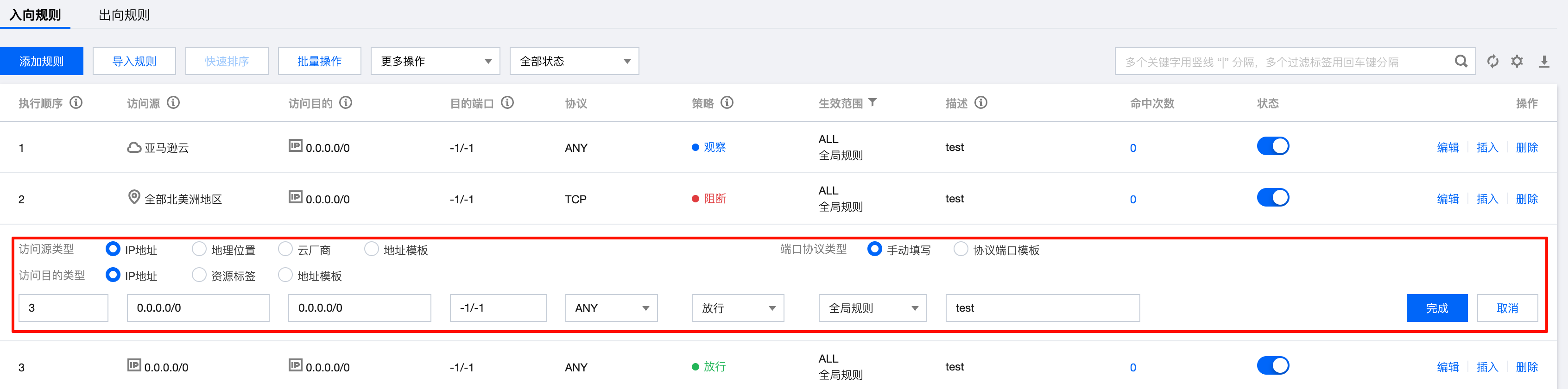Click the download icon
Screen dimensions: 1568x389
[x=1543, y=62]
